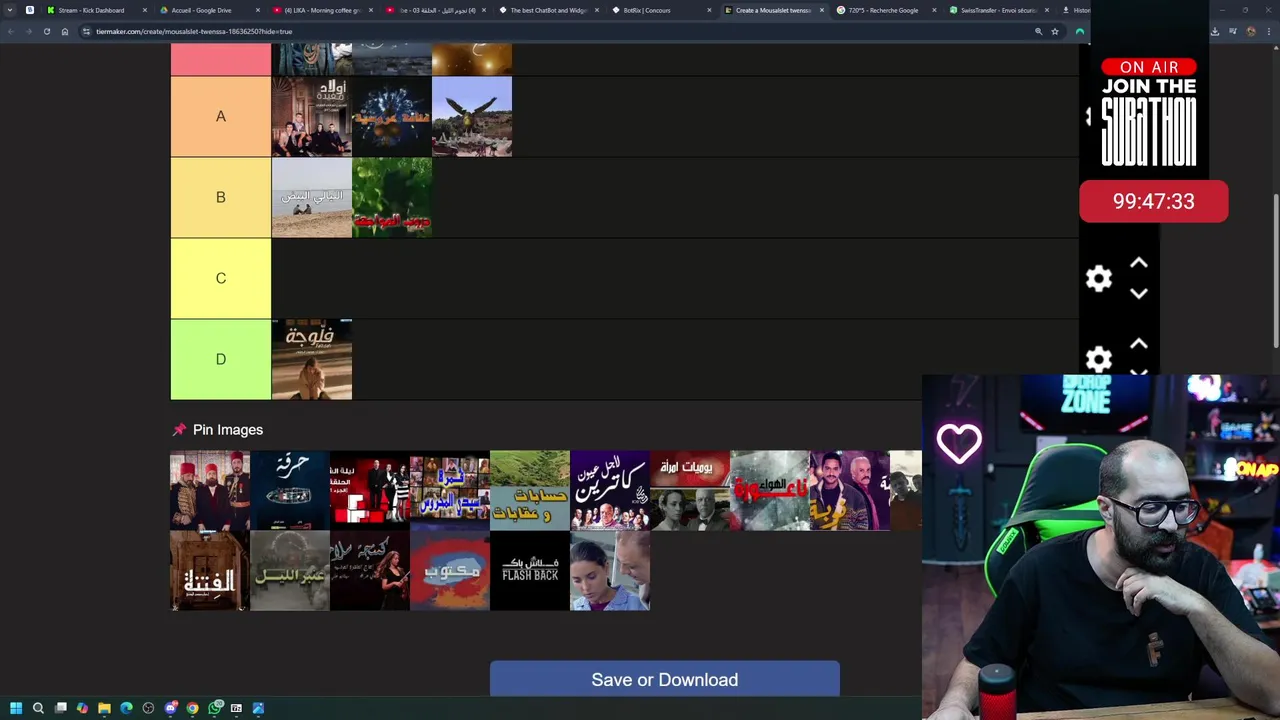1280x720 pixels.
Task: Open the Chrome zoom magnifier icon
Action: click(1038, 31)
